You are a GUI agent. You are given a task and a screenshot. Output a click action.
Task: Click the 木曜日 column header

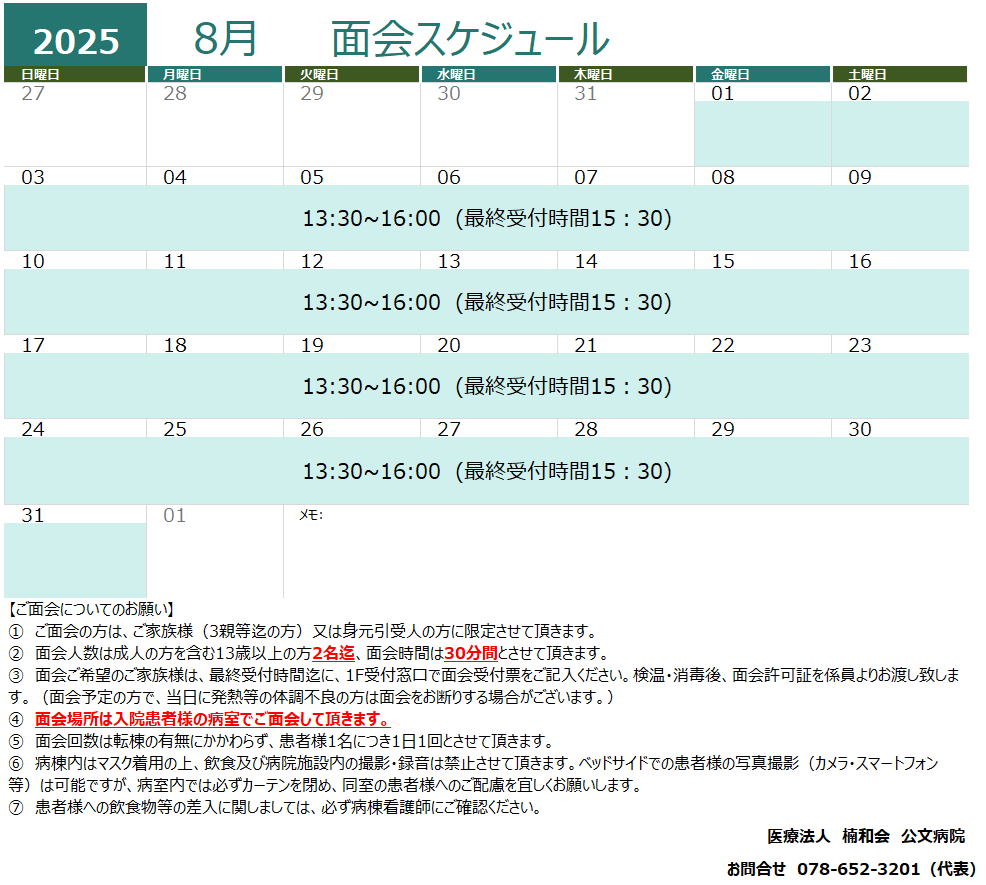(x=626, y=74)
